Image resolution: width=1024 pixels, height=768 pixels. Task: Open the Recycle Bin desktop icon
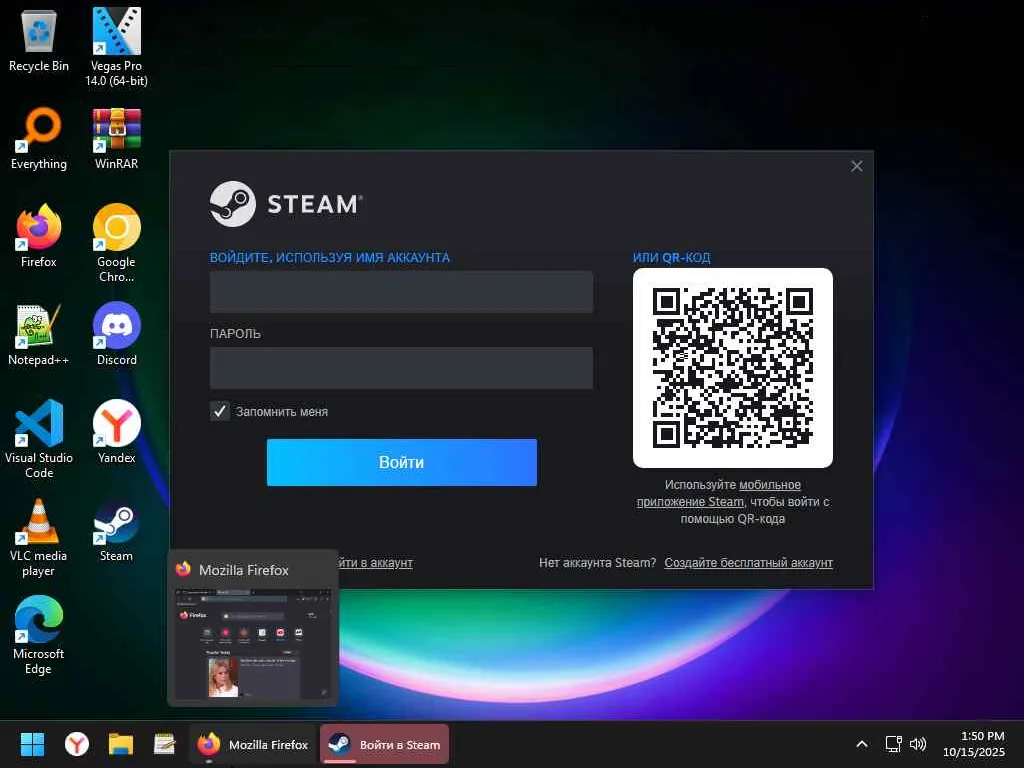point(39,40)
